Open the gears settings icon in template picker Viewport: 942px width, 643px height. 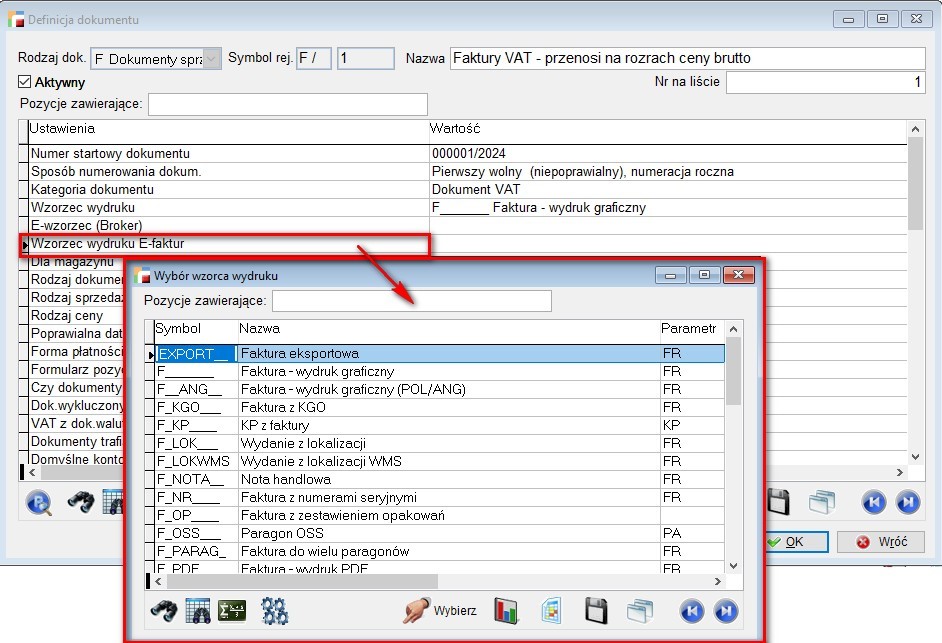coord(274,609)
